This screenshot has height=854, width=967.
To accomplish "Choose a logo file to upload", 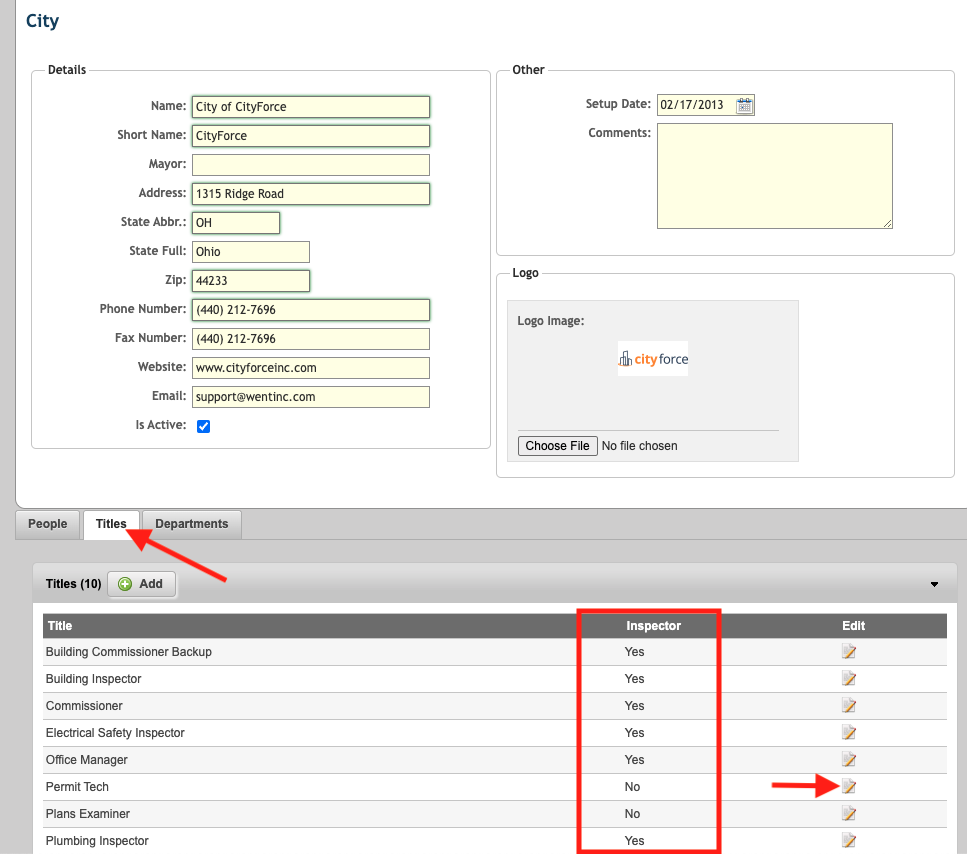I will coord(558,446).
